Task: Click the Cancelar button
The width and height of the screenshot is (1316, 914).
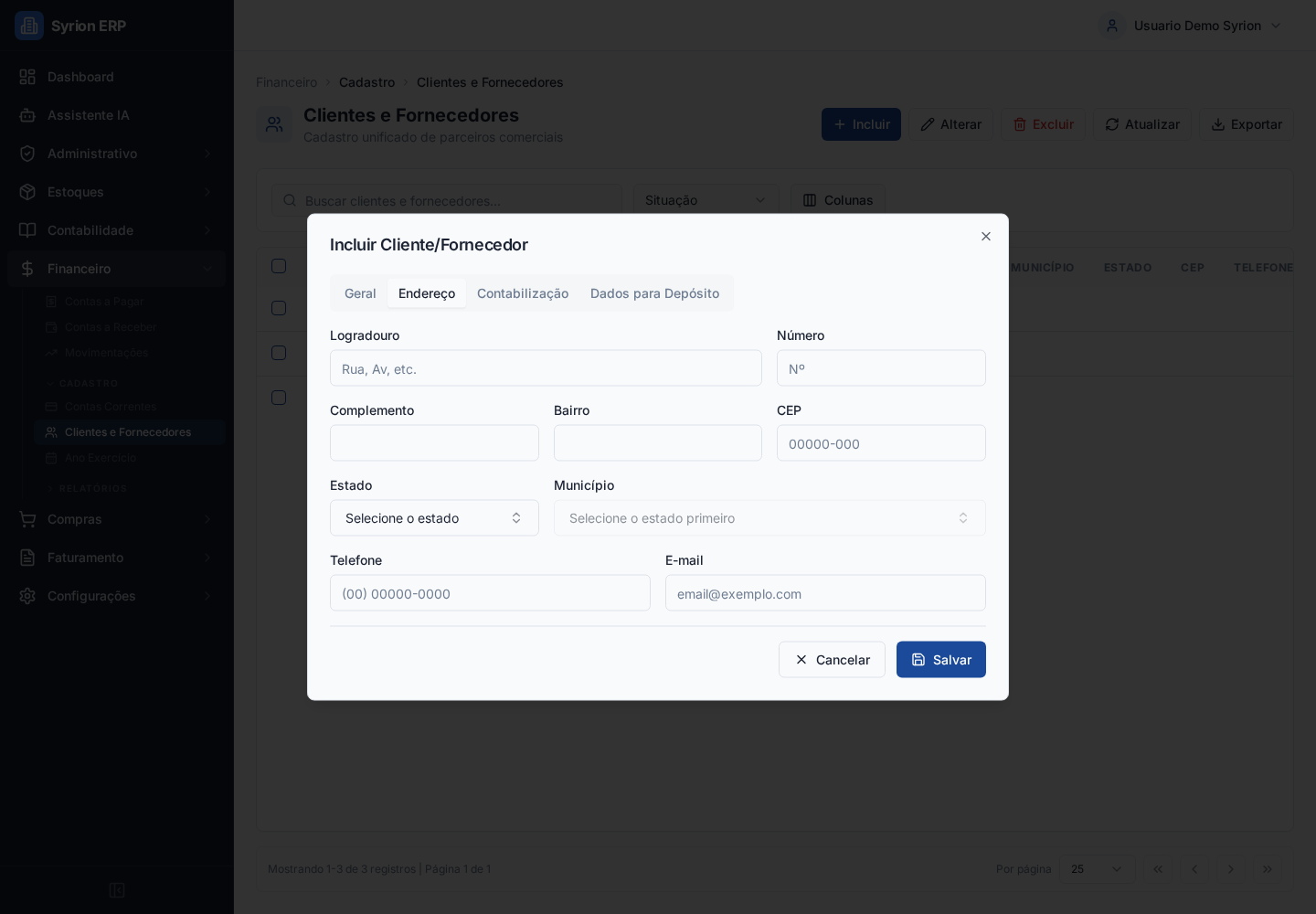Action: click(832, 660)
